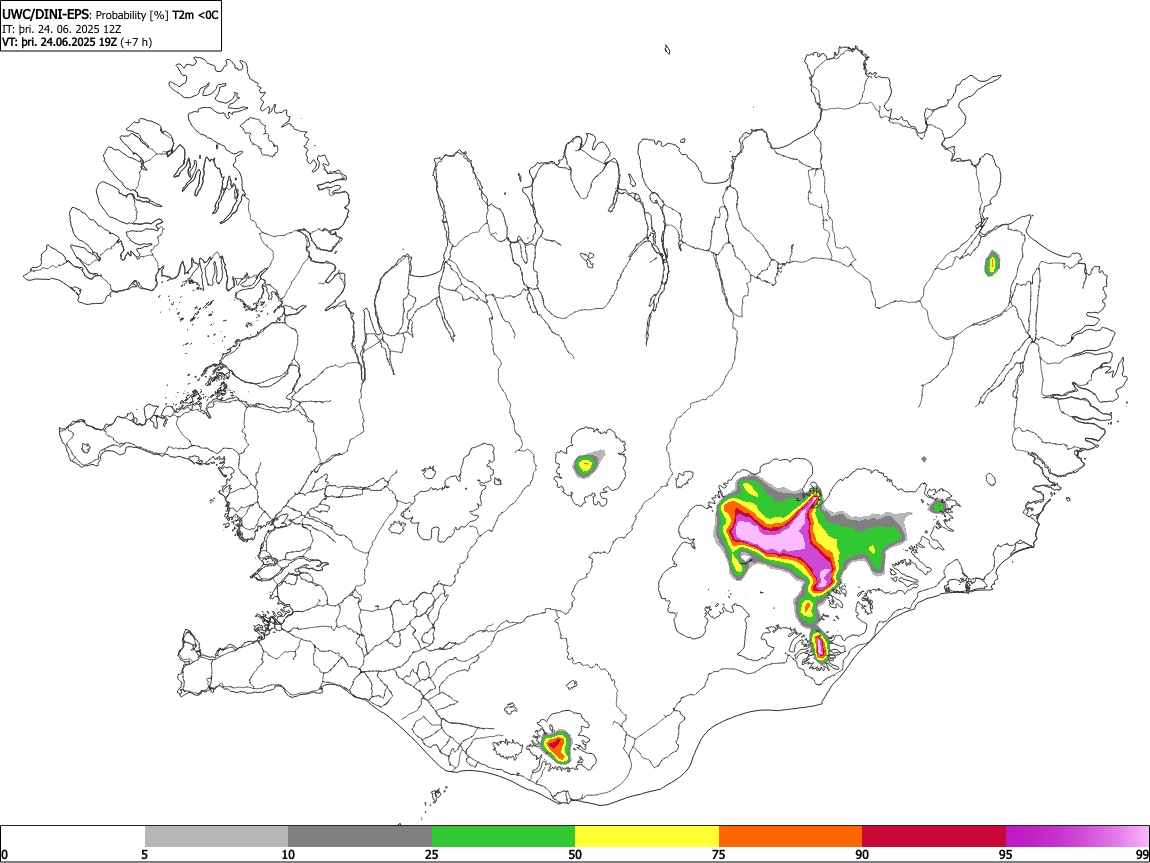
Task: Click the legend value label '75'
Action: click(x=719, y=854)
